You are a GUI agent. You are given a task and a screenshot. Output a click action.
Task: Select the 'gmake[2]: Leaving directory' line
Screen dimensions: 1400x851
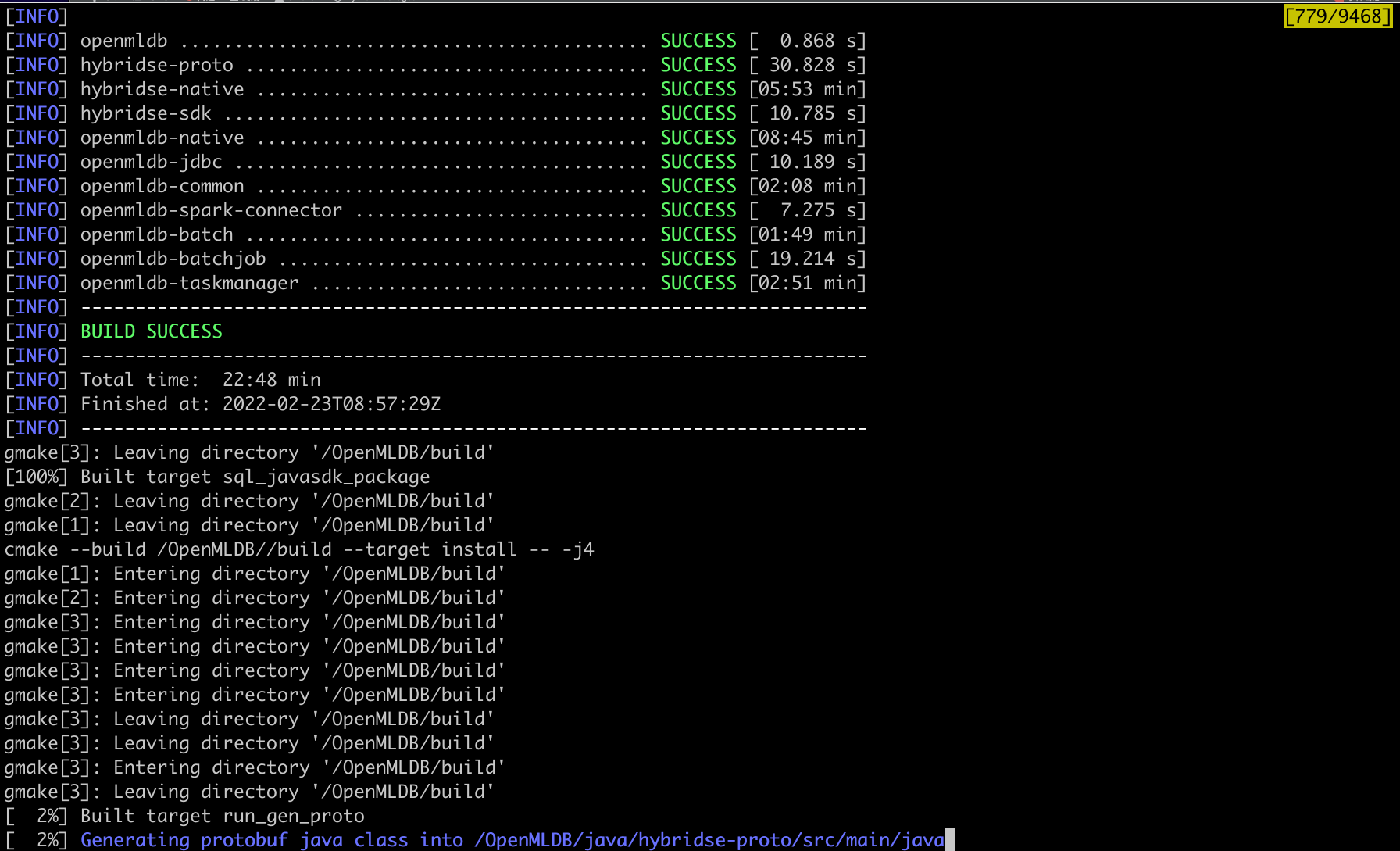[249, 501]
